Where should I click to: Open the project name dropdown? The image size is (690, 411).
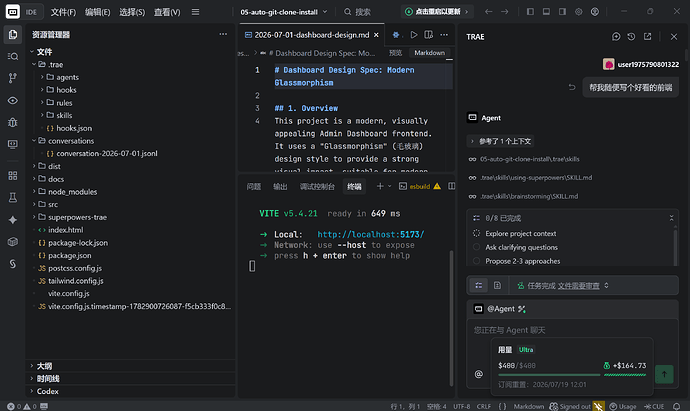284,12
